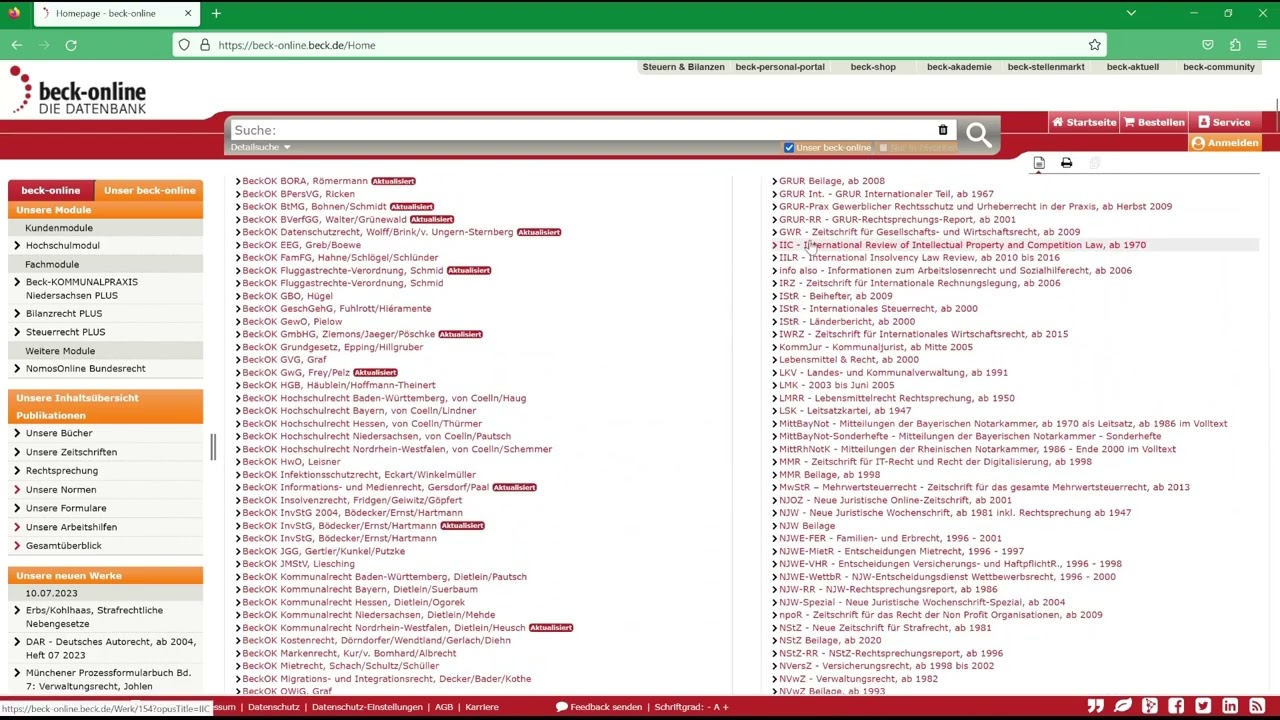Open IIC International Review link
The height and width of the screenshot is (720, 1280).
(962, 245)
